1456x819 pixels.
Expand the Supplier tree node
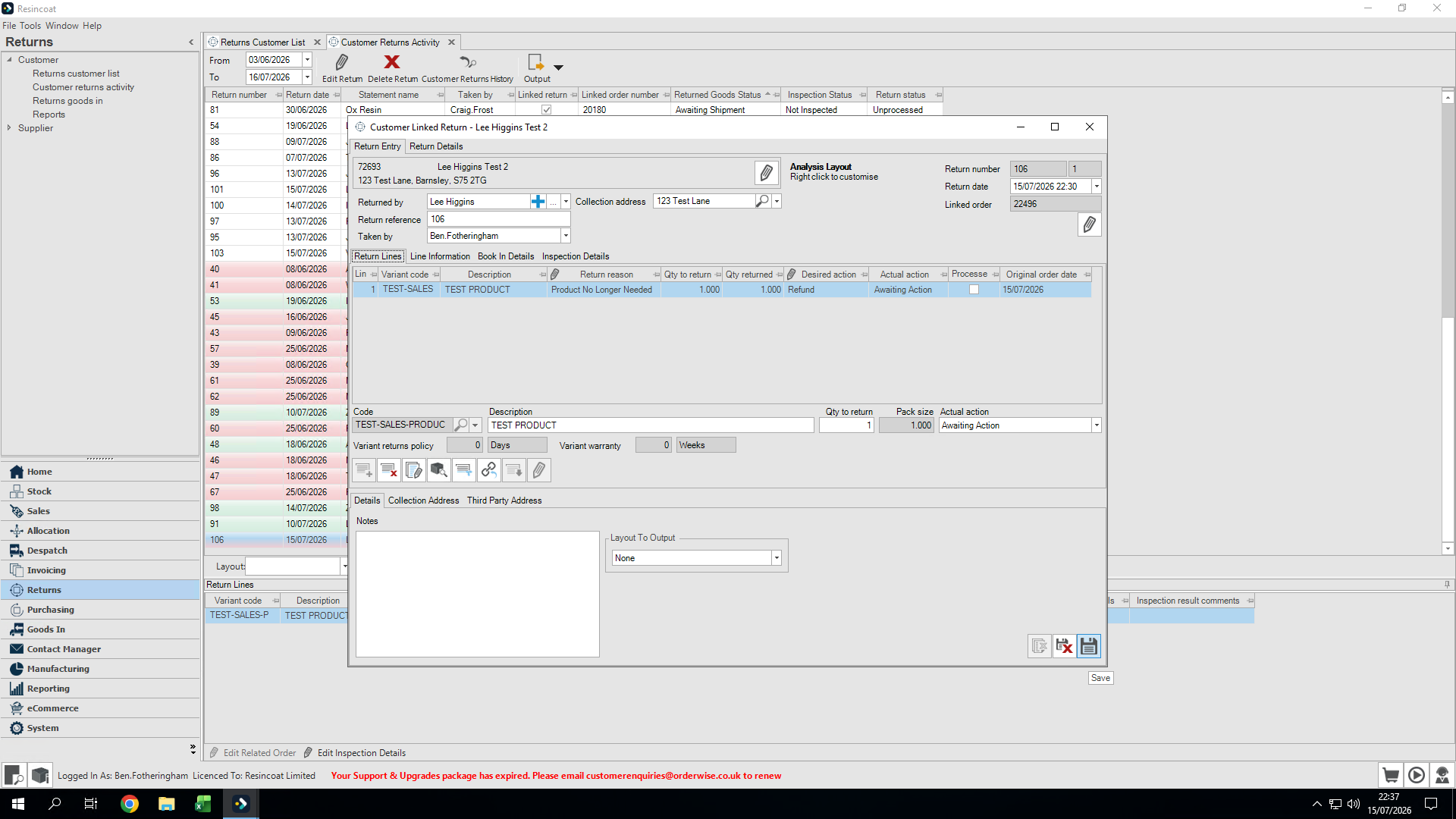pyautogui.click(x=9, y=128)
